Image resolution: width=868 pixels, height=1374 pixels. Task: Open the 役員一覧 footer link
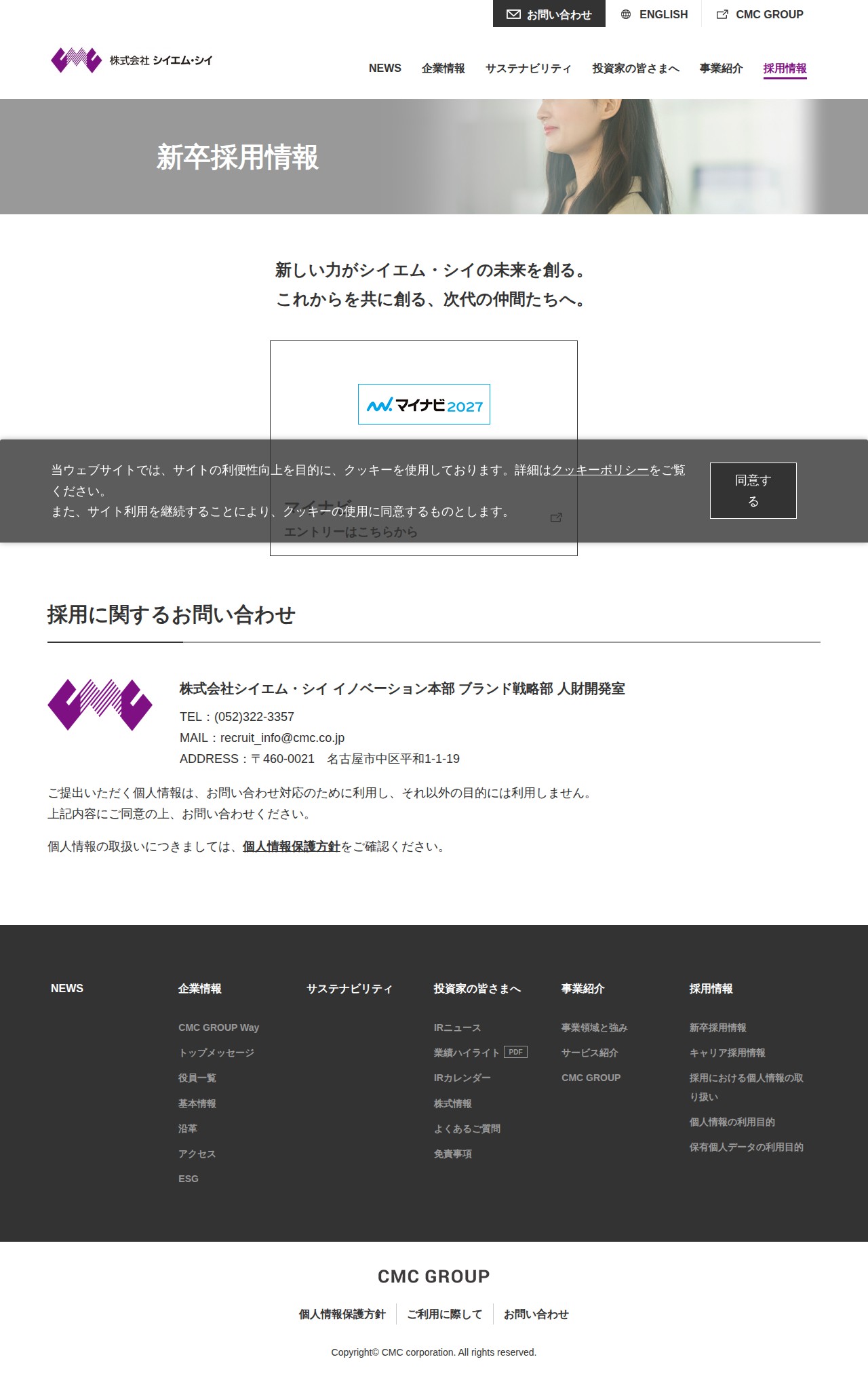pyautogui.click(x=197, y=1078)
